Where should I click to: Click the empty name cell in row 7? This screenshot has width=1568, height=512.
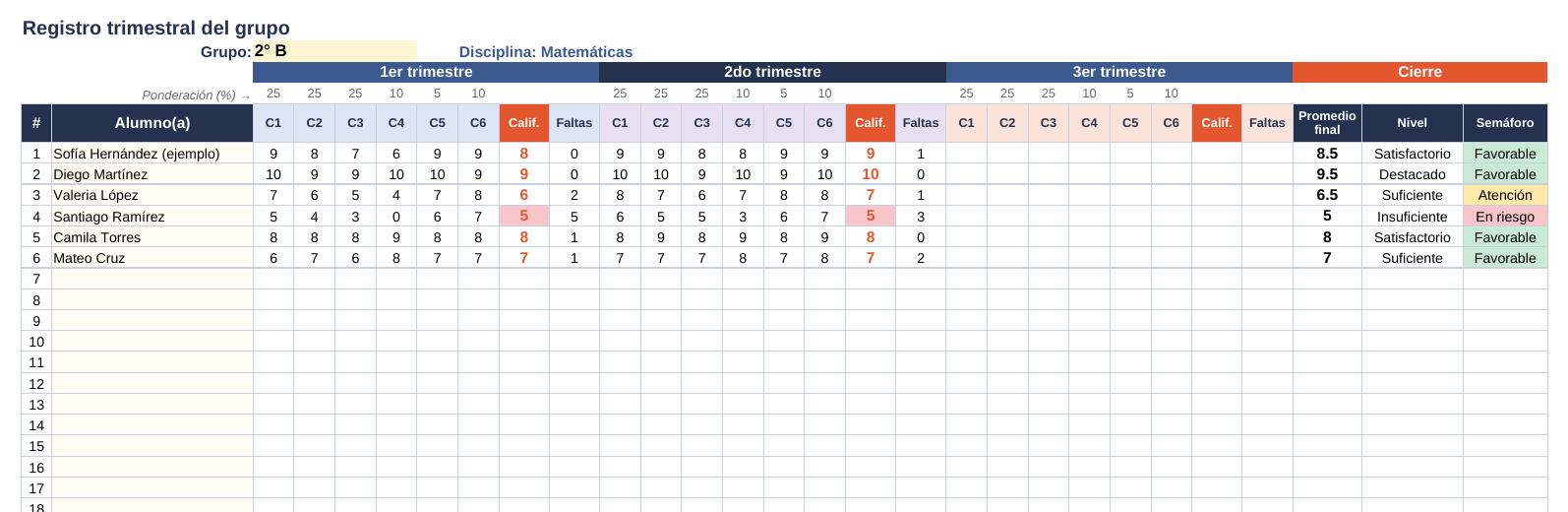152,279
